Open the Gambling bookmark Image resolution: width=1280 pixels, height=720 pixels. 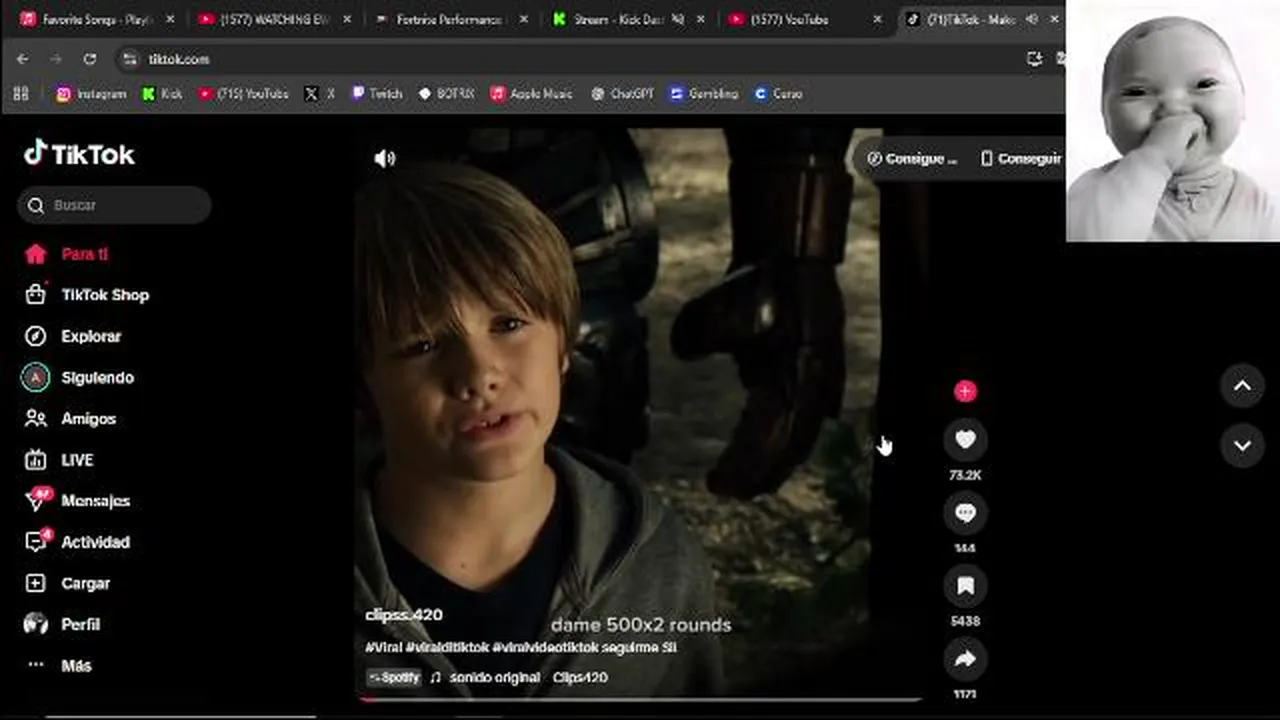pos(704,93)
